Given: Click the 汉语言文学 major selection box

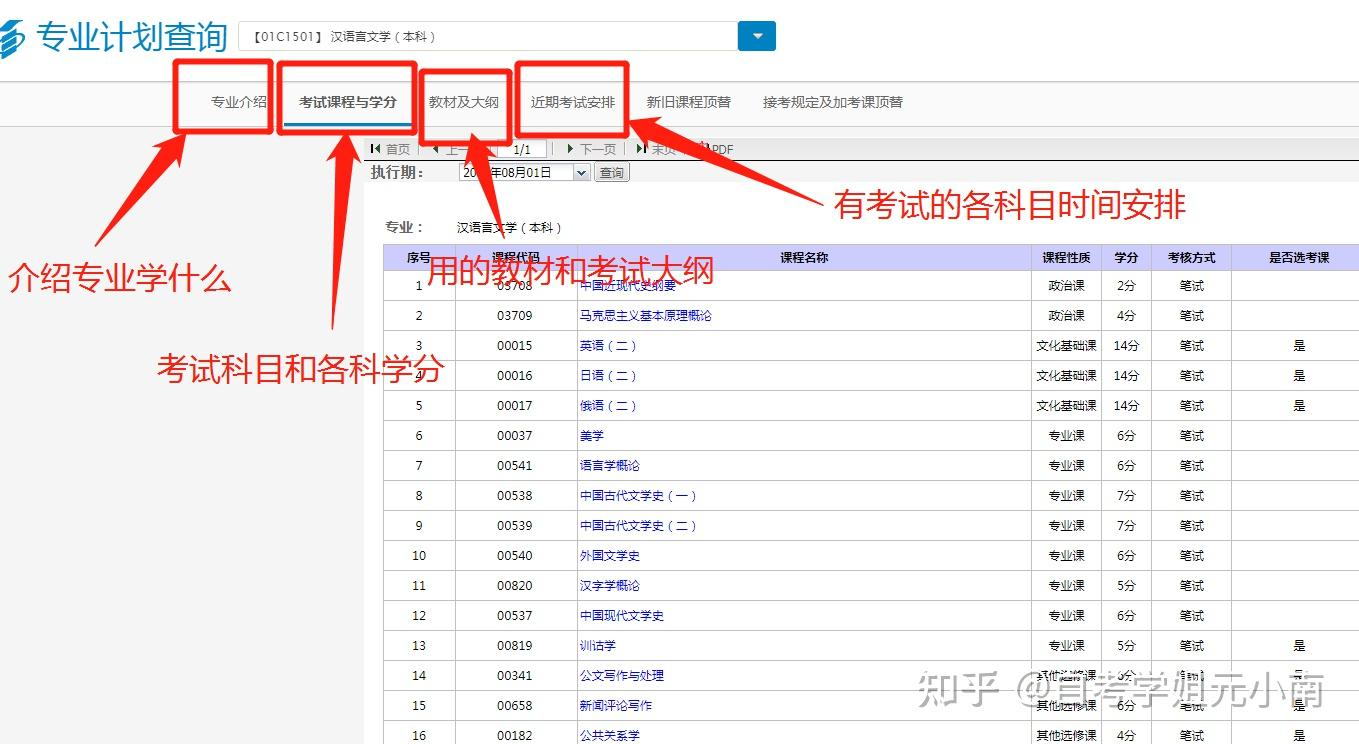Looking at the screenshot, I should (x=487, y=37).
